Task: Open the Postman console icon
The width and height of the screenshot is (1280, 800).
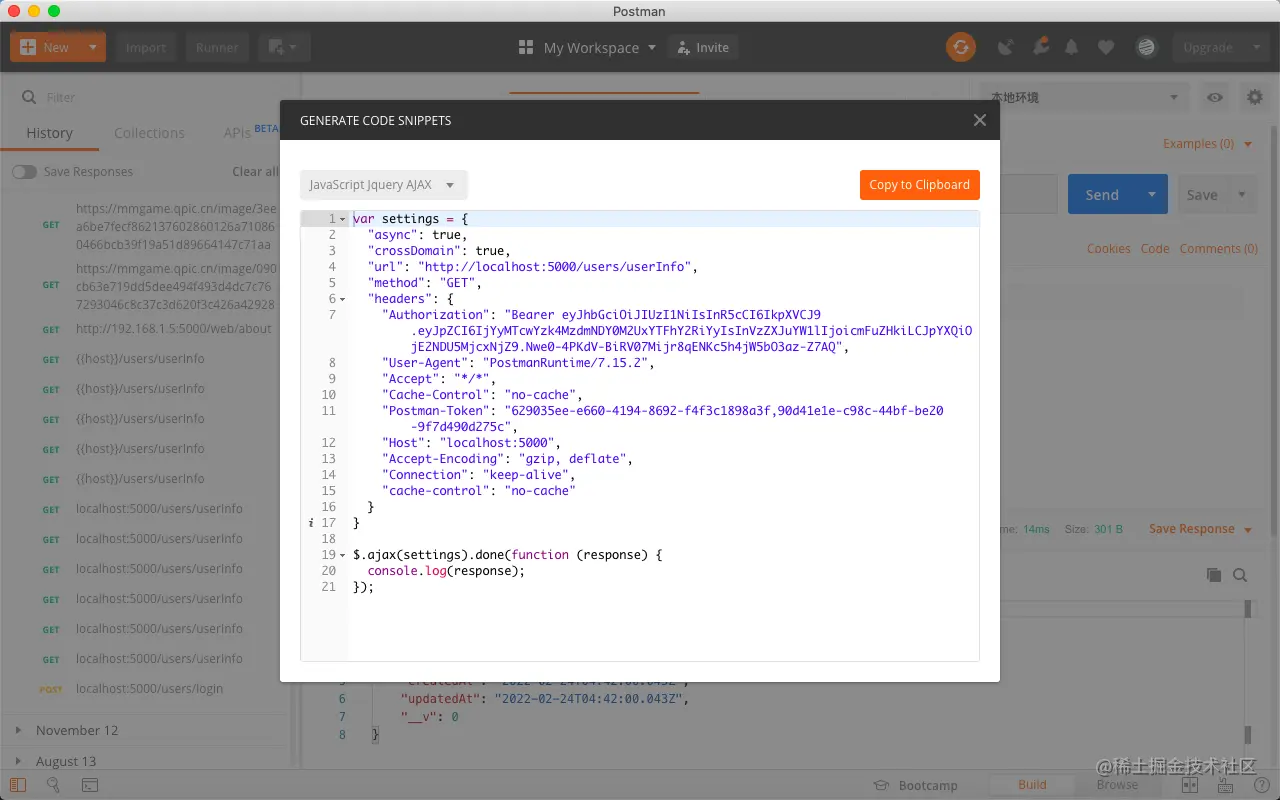Action: tap(90, 786)
